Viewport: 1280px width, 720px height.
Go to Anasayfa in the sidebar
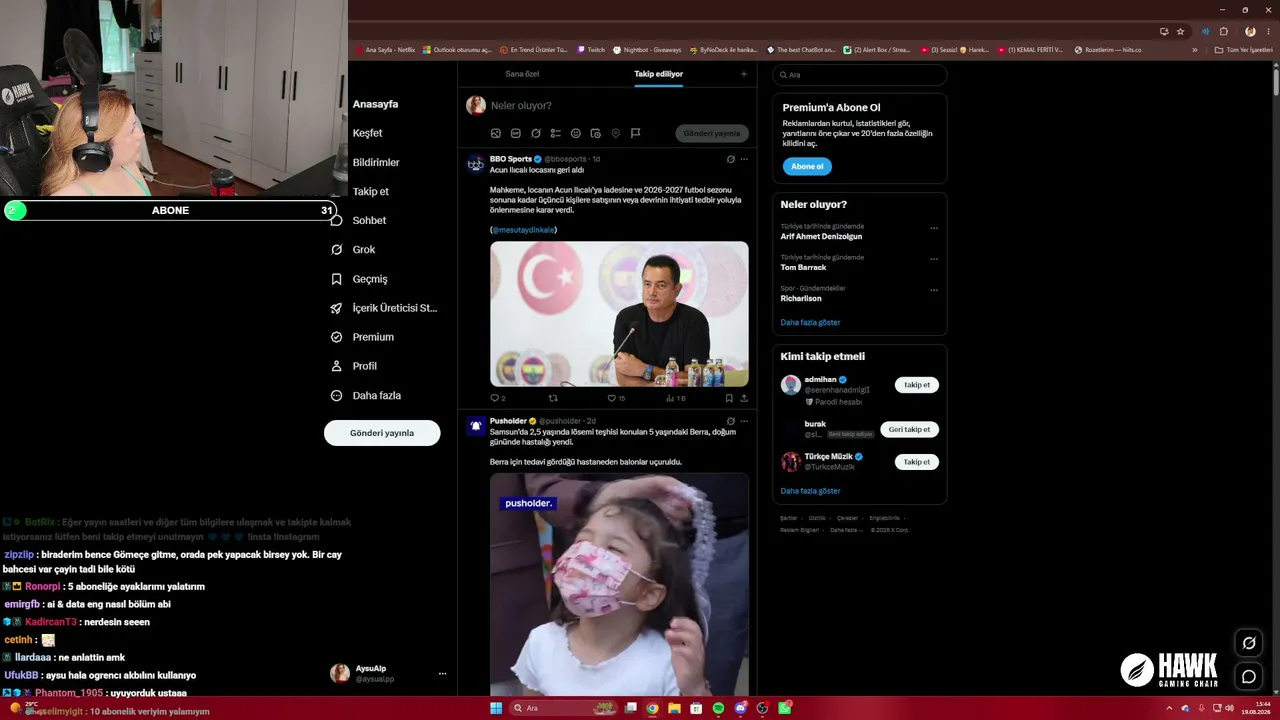point(375,104)
